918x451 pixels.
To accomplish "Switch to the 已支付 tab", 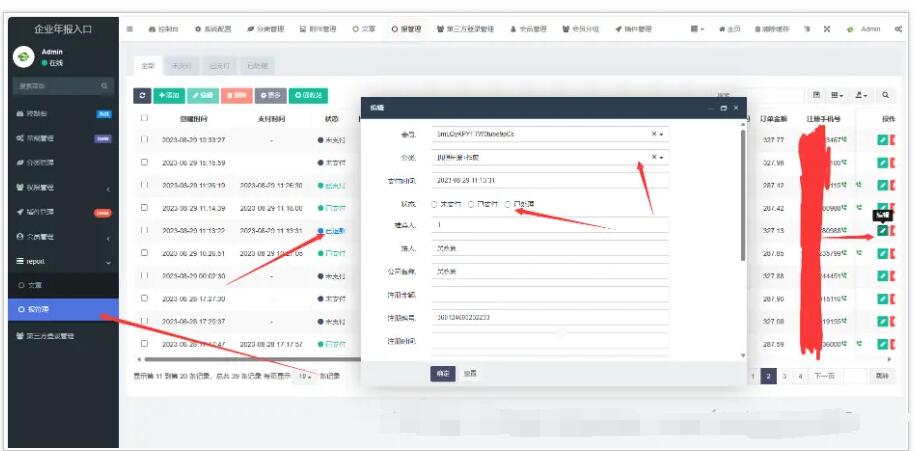I will point(219,66).
